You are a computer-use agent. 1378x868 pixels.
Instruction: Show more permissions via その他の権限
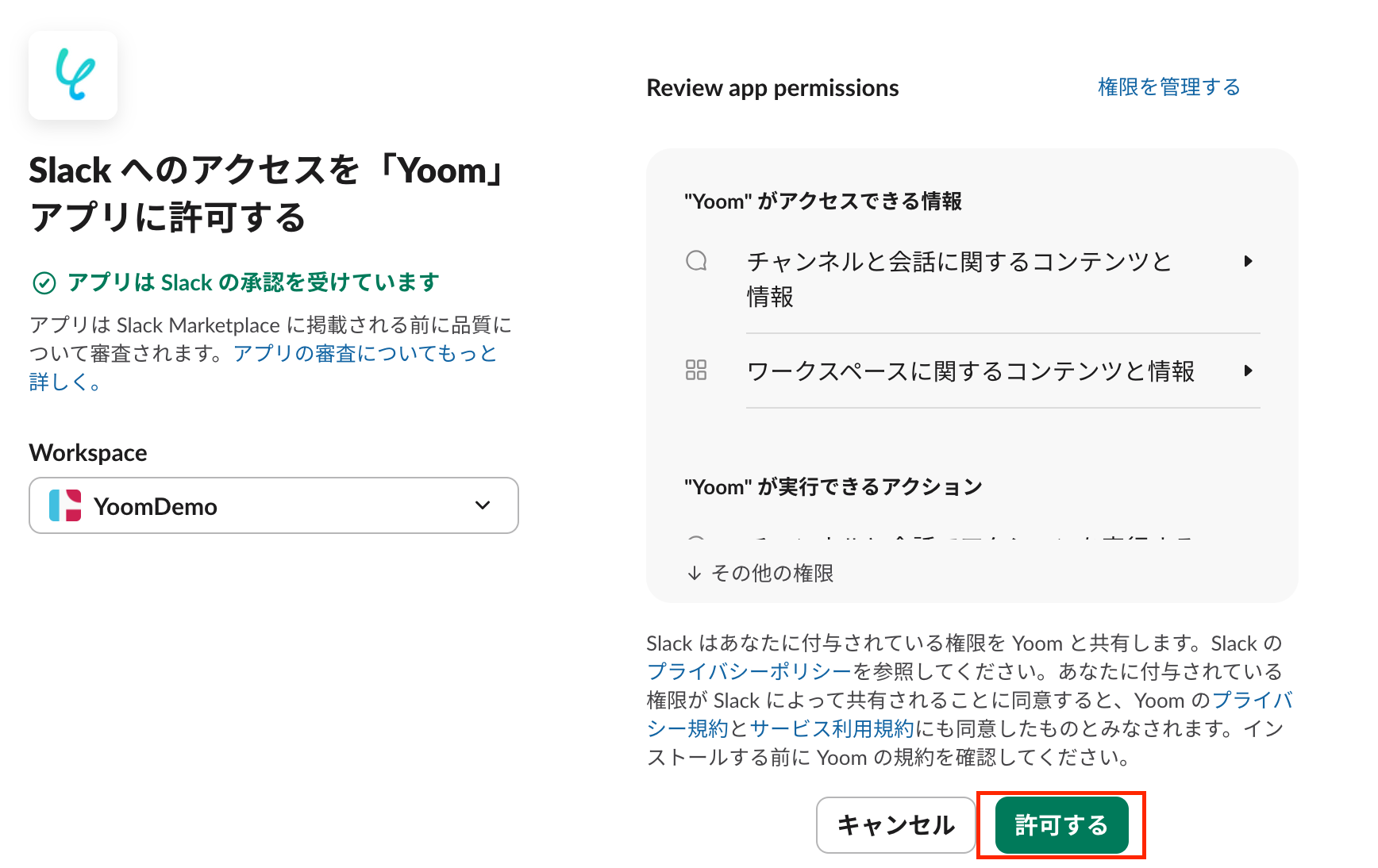tap(772, 573)
